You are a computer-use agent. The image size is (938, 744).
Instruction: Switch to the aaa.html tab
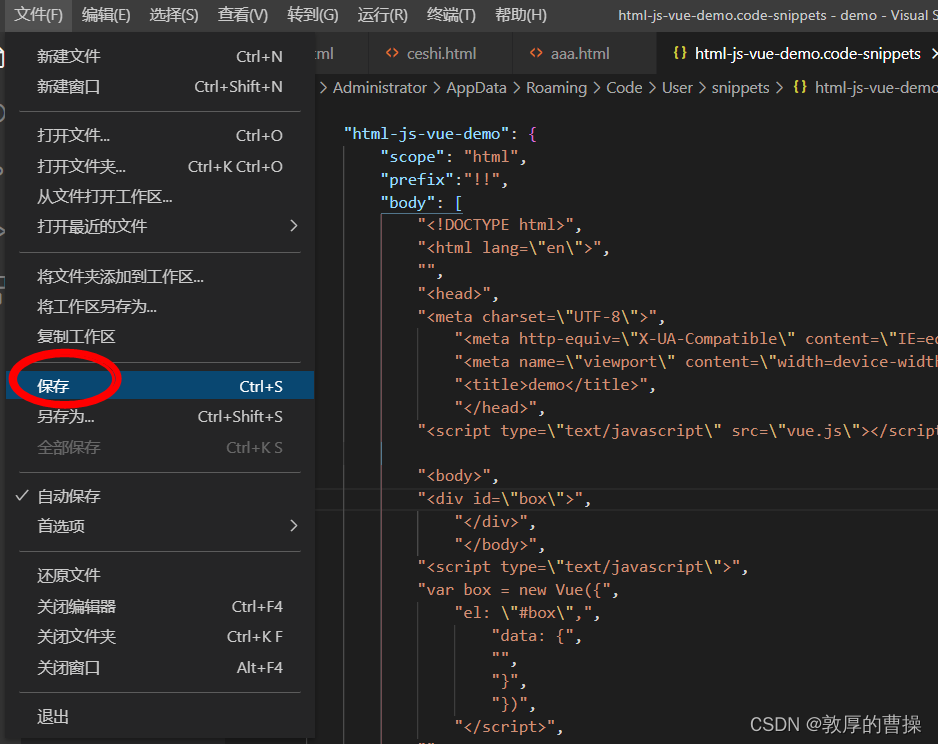click(x=584, y=54)
